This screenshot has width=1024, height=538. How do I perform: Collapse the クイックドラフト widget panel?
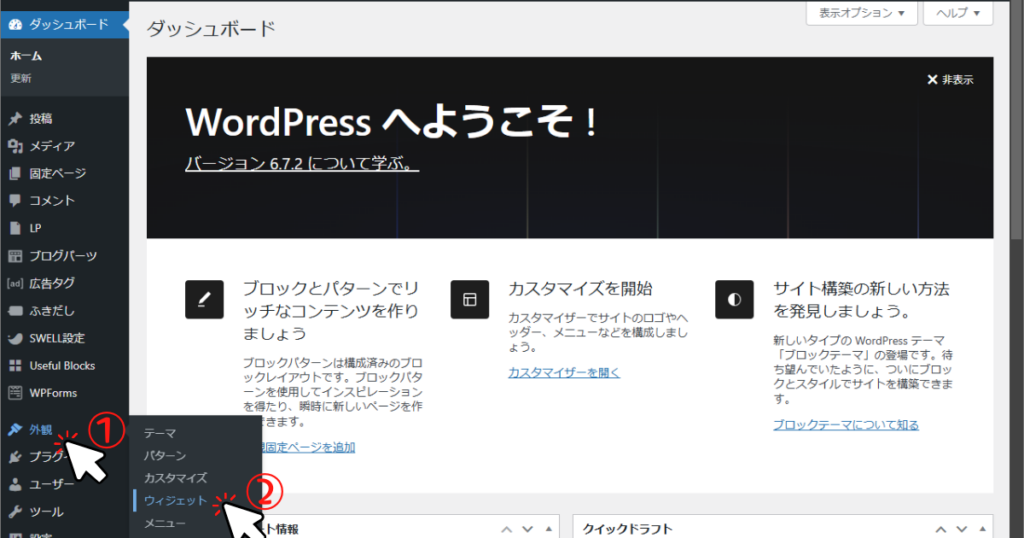tap(982, 529)
